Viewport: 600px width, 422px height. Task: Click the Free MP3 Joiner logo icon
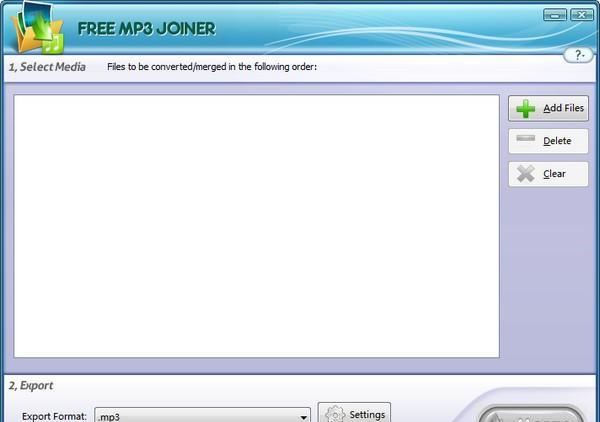click(37, 28)
